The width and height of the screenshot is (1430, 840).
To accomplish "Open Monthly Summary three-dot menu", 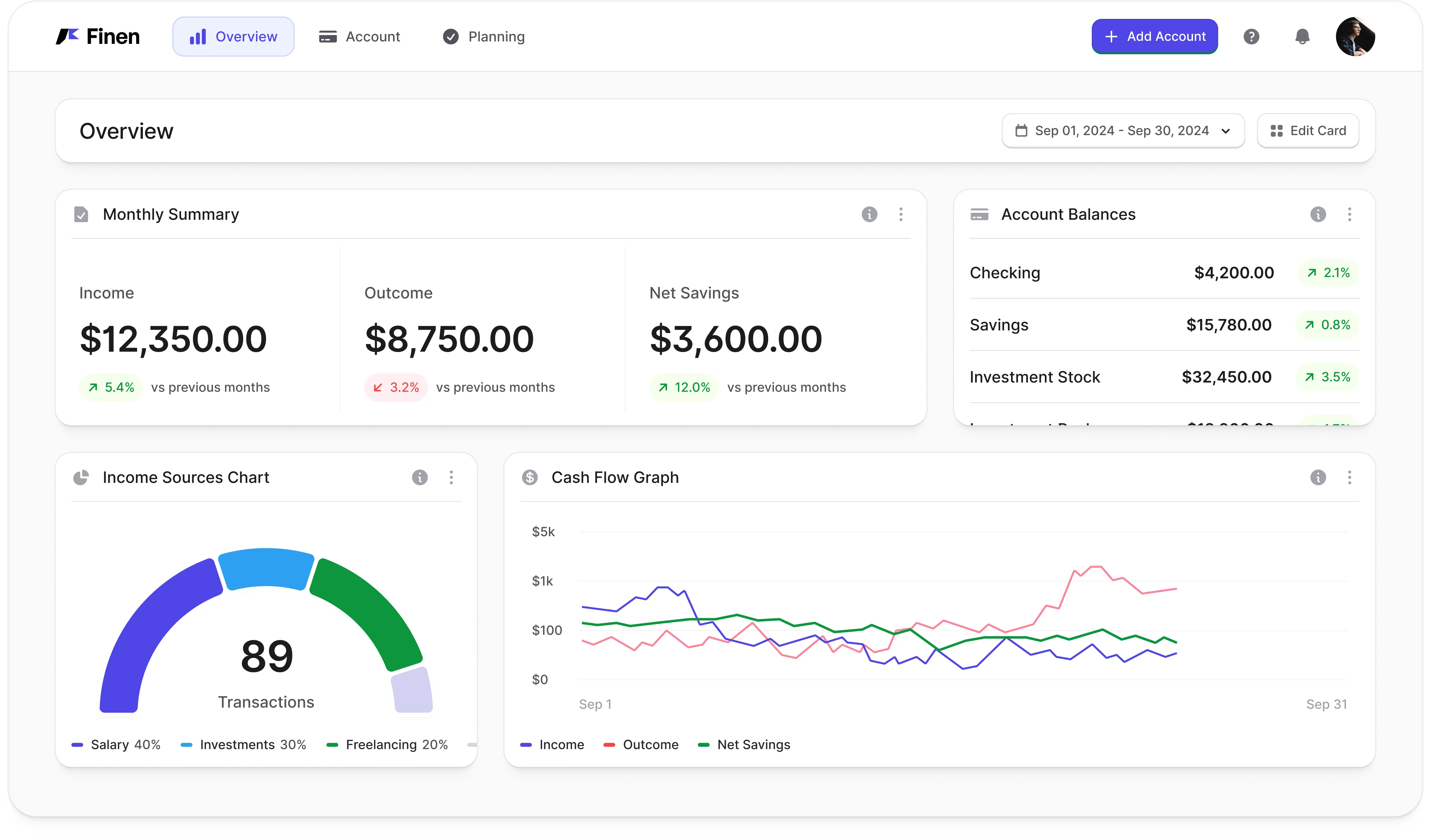I will (901, 214).
